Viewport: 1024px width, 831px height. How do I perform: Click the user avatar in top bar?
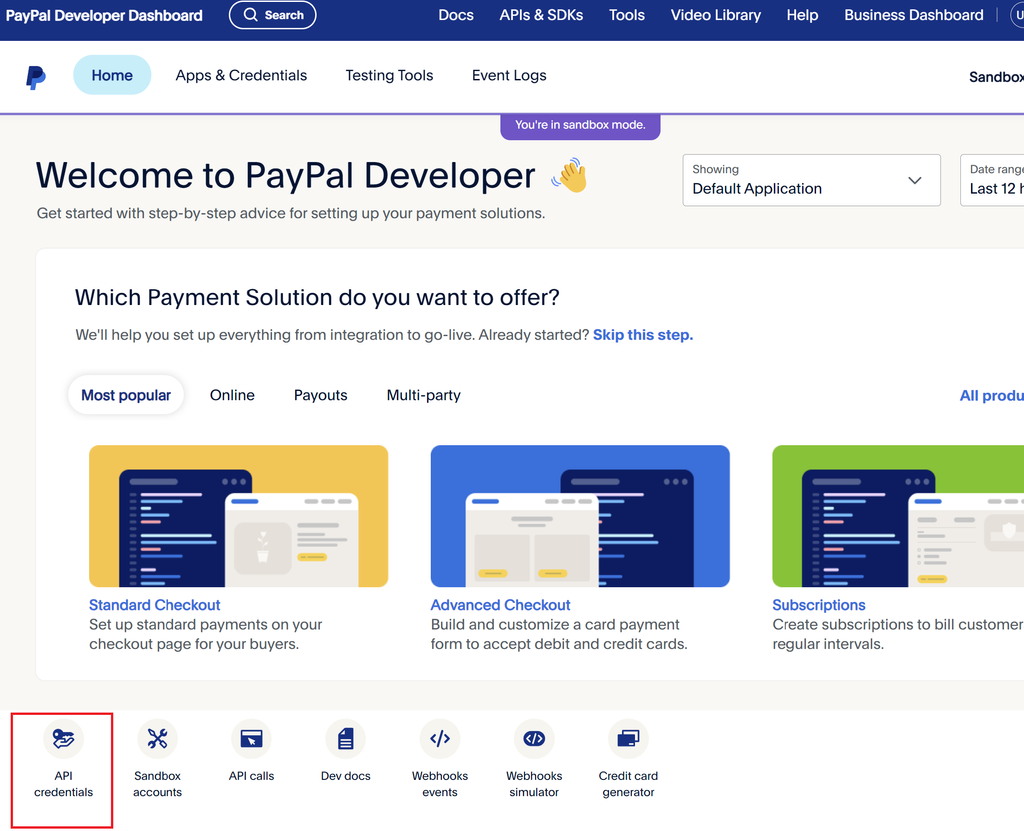[x=1017, y=15]
